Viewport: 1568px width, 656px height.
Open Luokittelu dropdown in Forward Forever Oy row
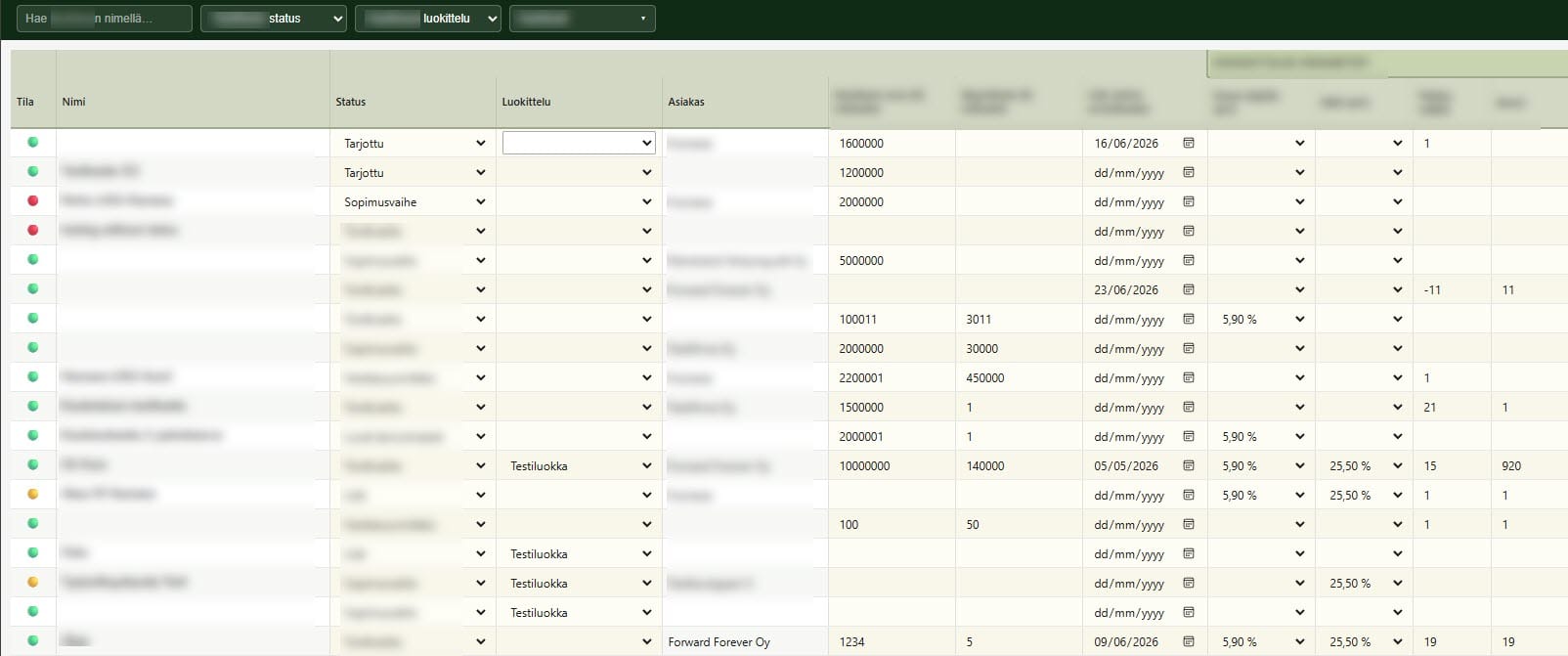(579, 641)
